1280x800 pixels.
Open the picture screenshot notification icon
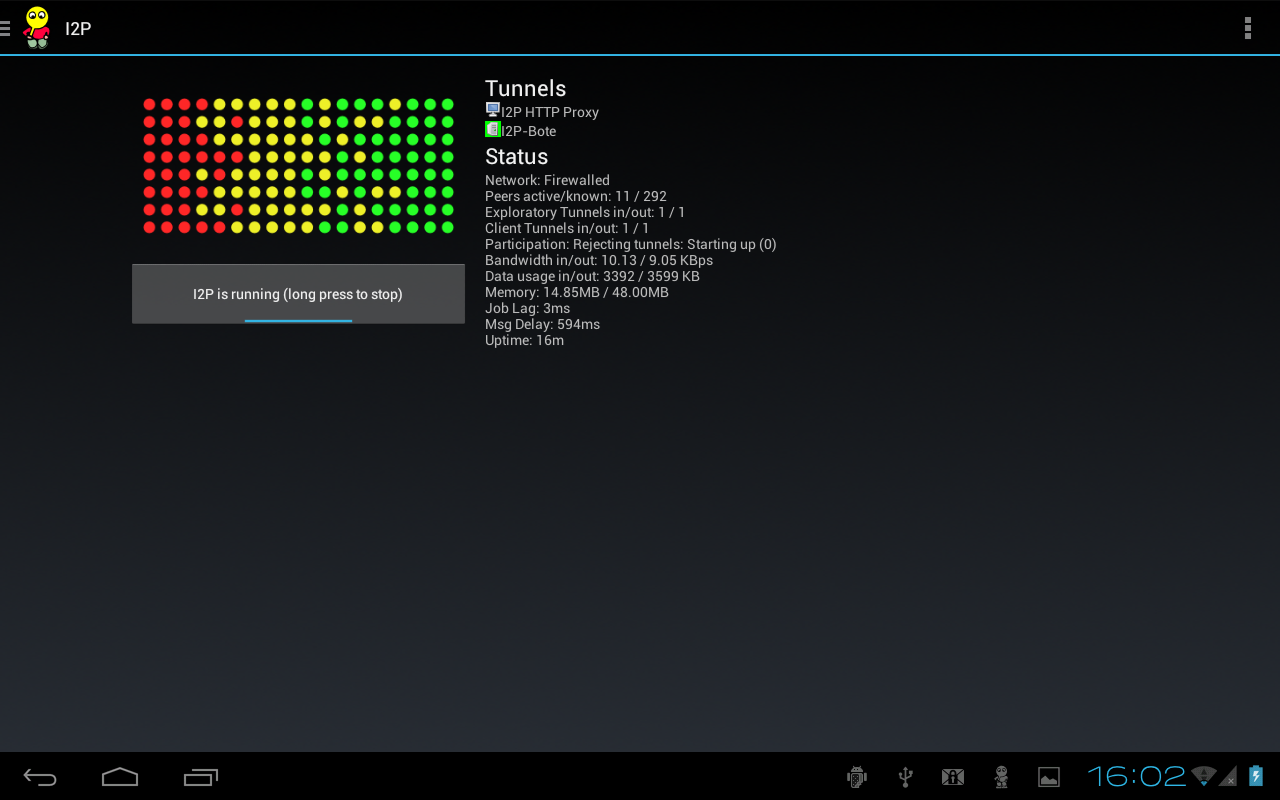coord(1048,777)
